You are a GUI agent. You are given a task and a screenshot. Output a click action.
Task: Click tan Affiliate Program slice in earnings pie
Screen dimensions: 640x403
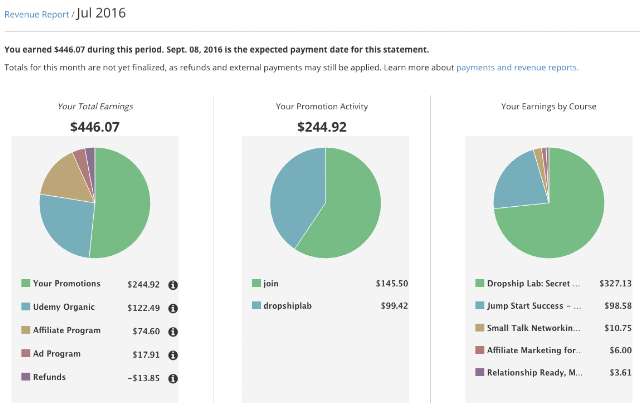click(x=67, y=180)
